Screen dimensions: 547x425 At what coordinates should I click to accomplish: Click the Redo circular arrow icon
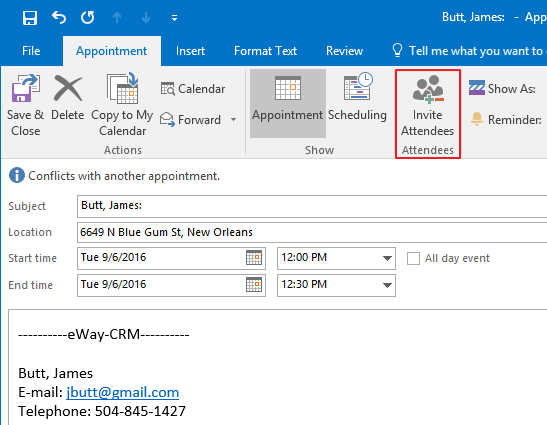point(88,17)
